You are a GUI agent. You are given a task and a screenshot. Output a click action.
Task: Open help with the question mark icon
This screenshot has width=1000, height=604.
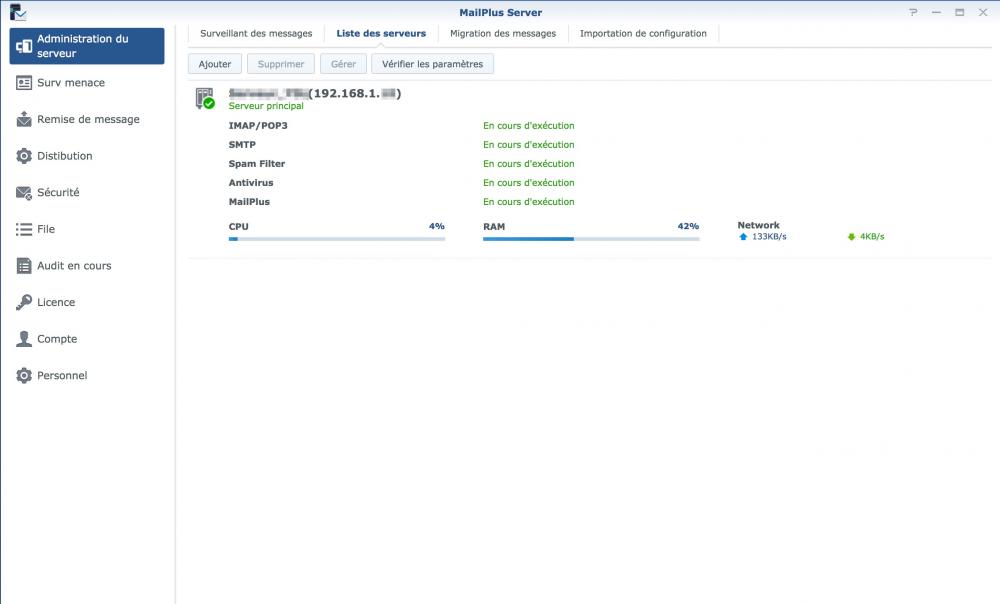coord(913,12)
